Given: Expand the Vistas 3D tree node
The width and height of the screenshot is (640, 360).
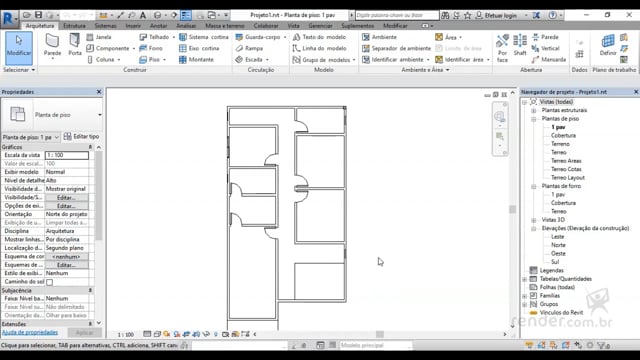Looking at the screenshot, I should (533, 220).
